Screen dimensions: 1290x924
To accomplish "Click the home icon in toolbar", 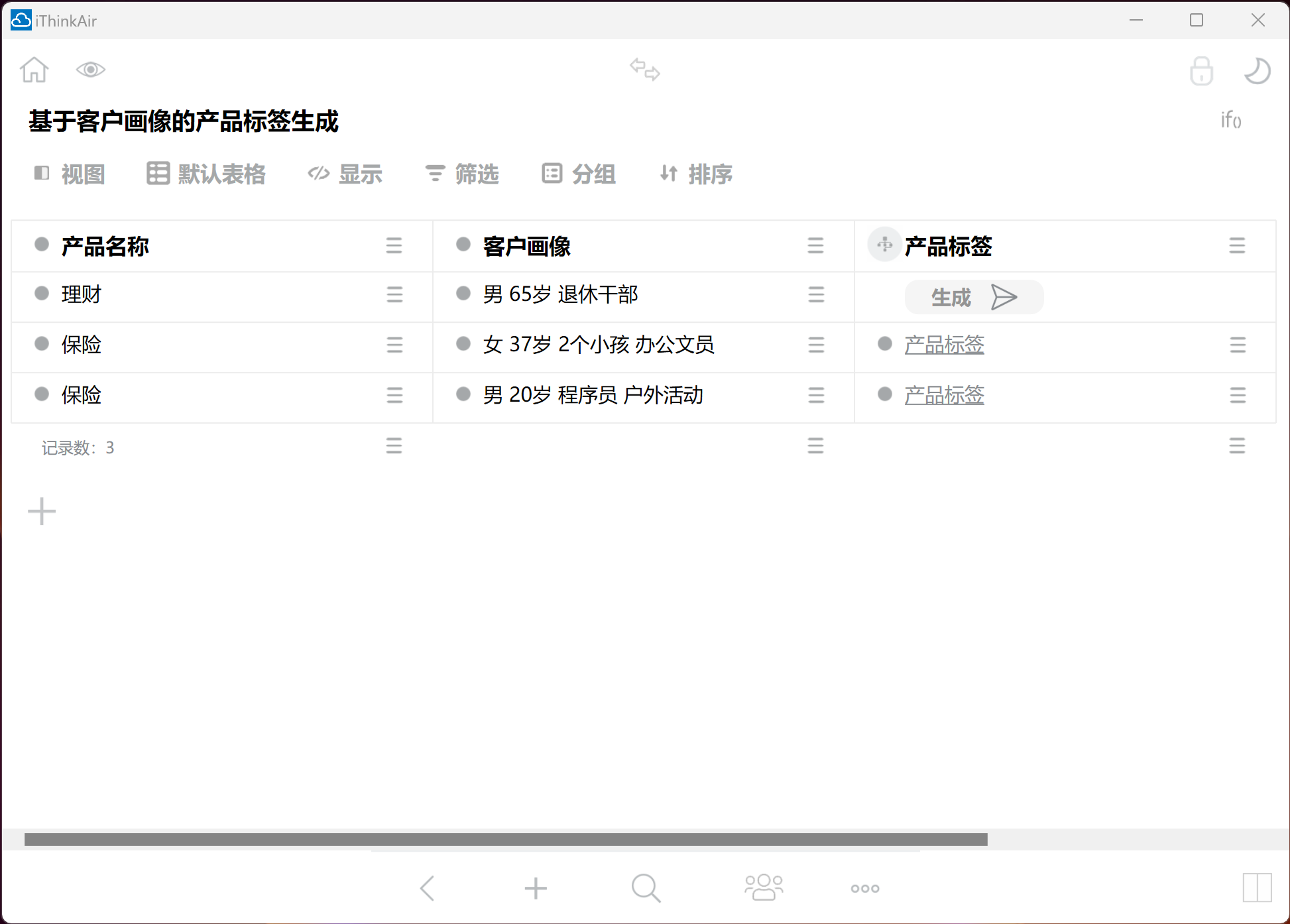I will [35, 70].
